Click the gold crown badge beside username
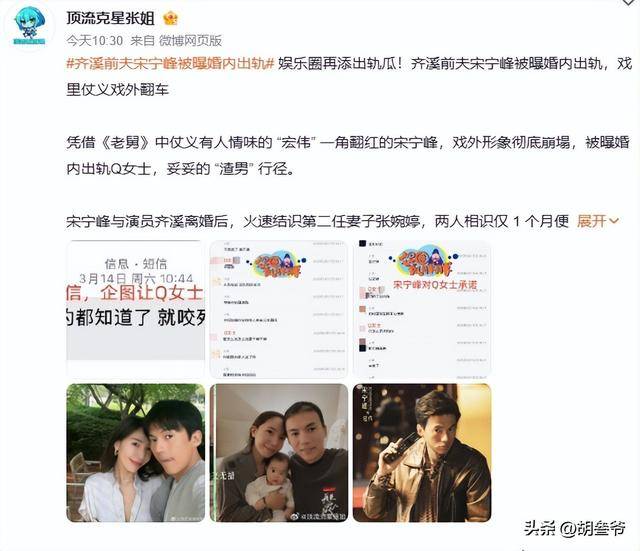This screenshot has height=551, width=640. point(171,18)
